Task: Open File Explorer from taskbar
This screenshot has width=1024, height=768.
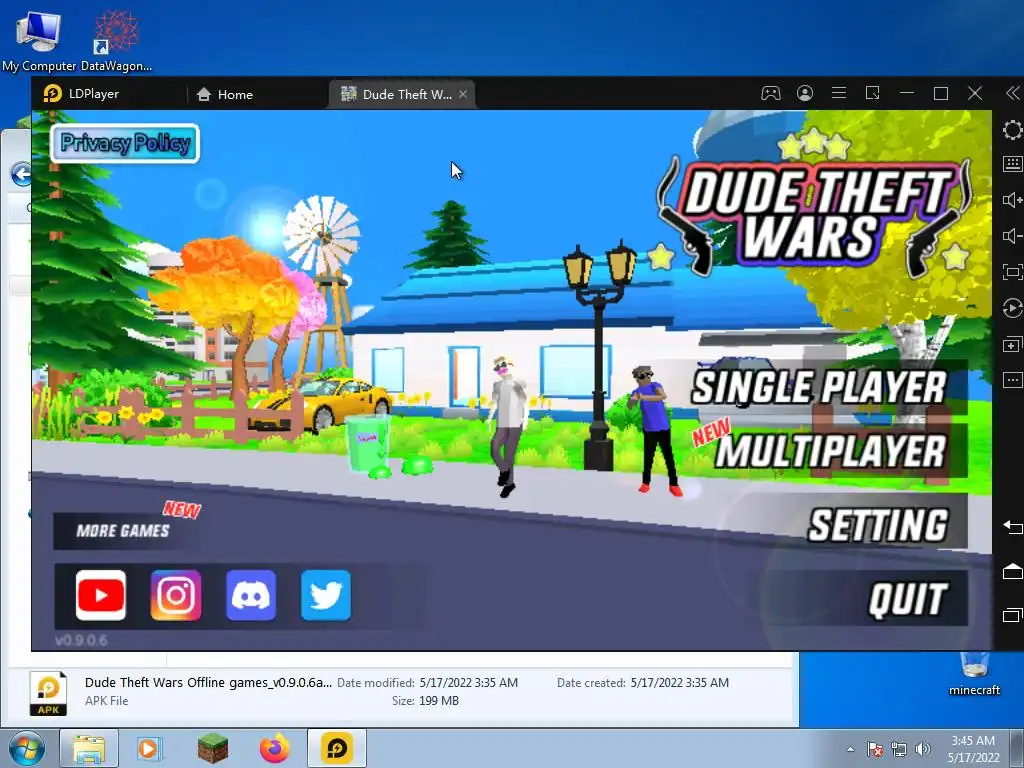Action: pyautogui.click(x=89, y=748)
